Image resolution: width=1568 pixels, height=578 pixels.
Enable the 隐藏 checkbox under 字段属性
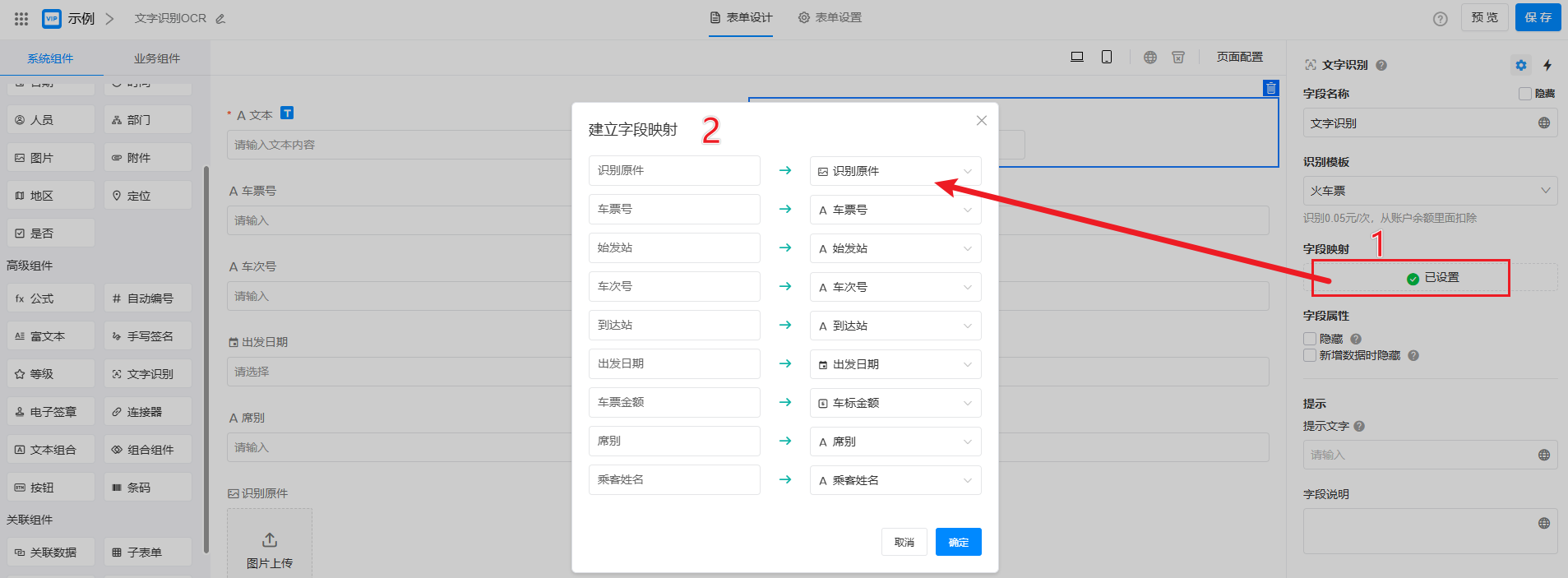point(1310,339)
